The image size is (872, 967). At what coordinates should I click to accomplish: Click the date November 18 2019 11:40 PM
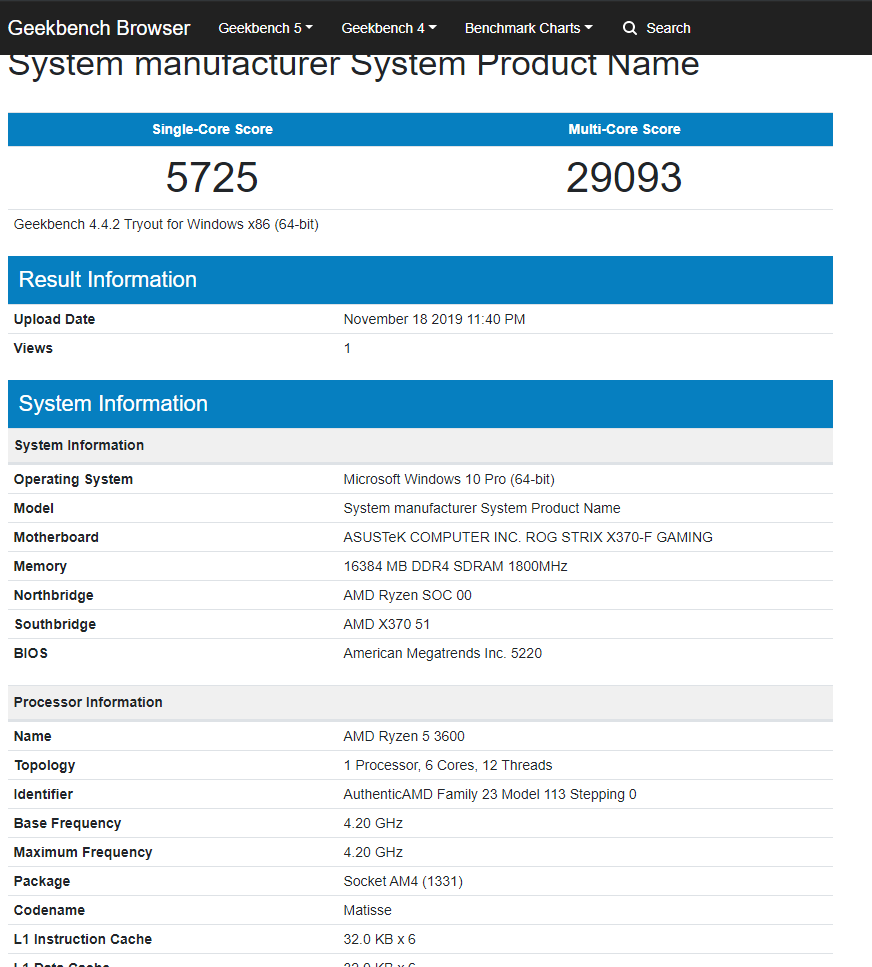[x=434, y=319]
